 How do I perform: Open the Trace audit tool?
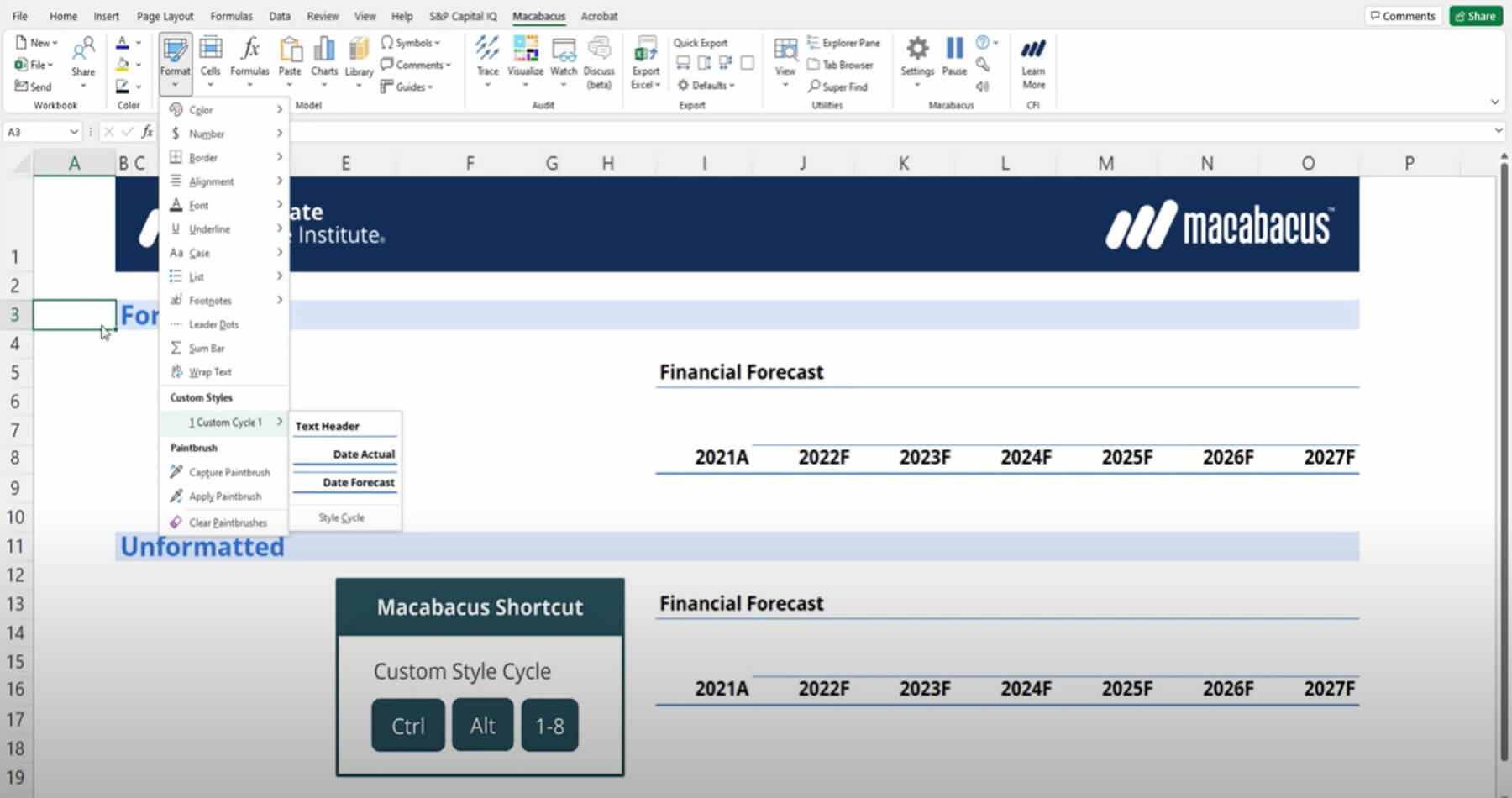pos(487,59)
